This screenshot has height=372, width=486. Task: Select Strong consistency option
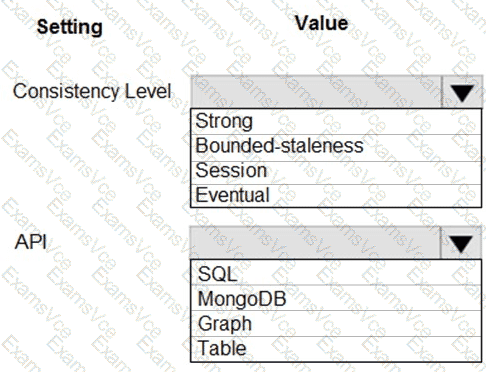[336, 121]
